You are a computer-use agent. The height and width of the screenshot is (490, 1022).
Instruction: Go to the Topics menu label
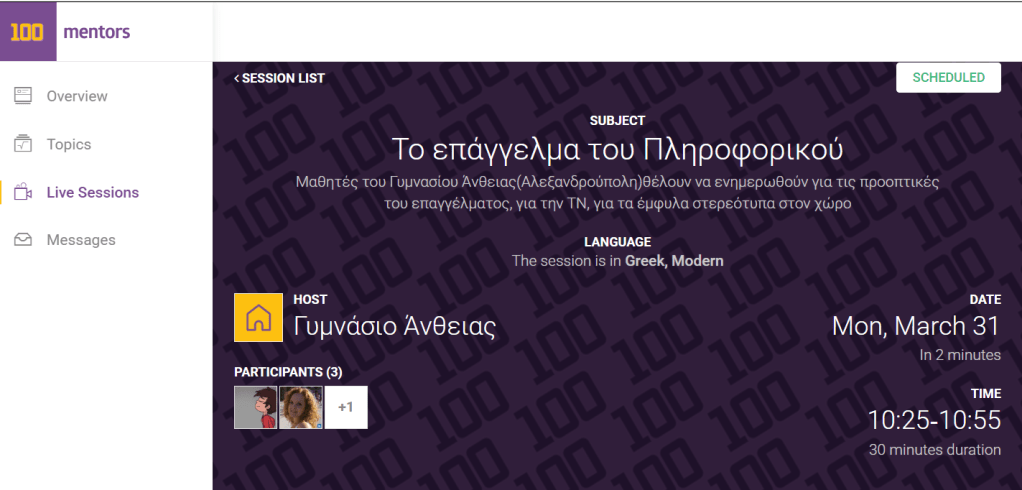coord(69,144)
